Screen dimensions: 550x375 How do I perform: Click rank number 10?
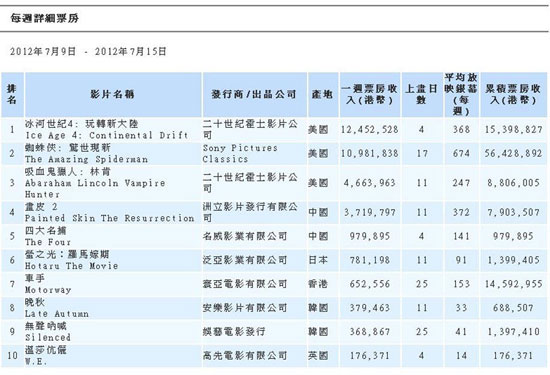pyautogui.click(x=13, y=356)
